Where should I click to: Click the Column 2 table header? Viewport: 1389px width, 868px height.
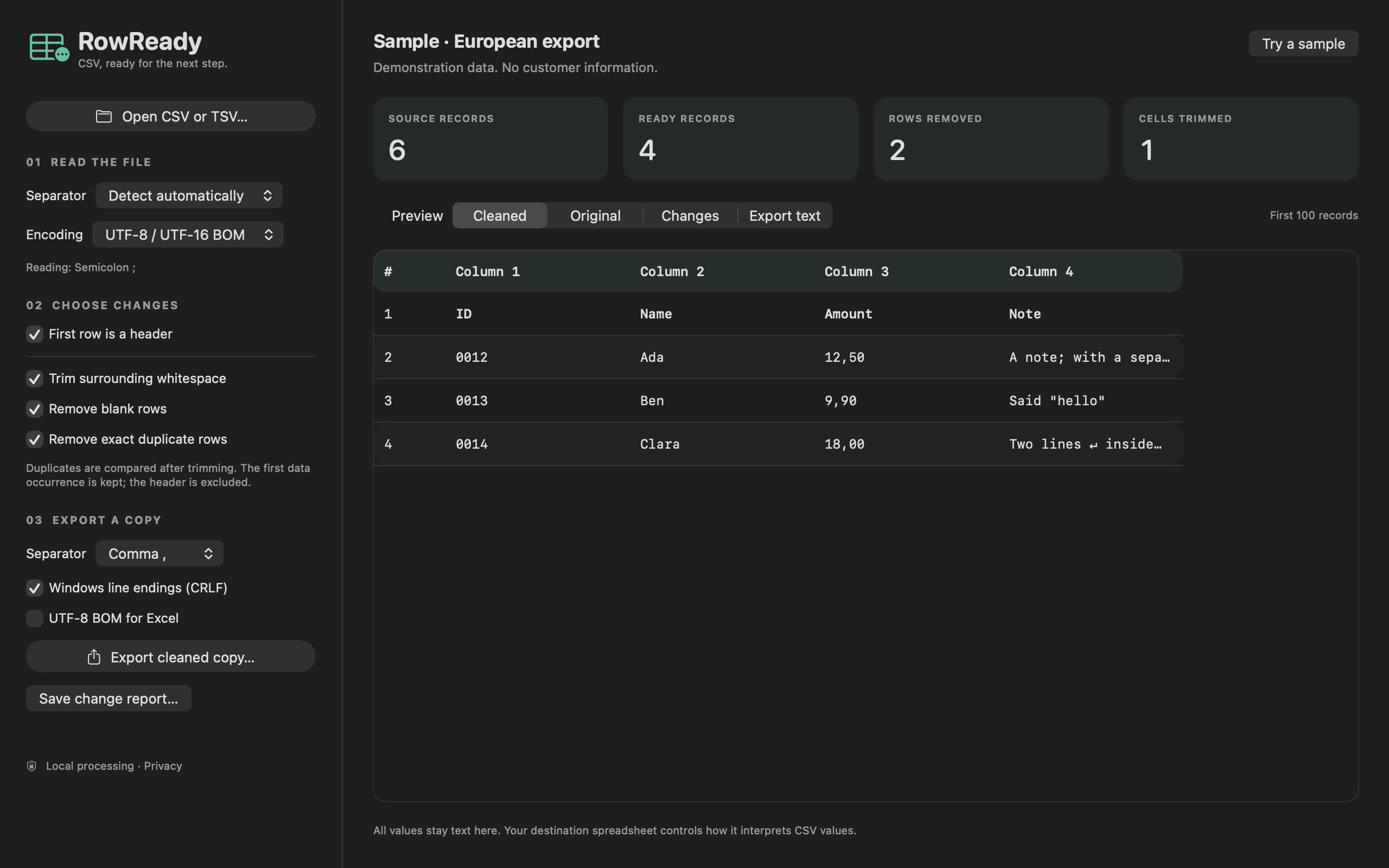coord(672,272)
